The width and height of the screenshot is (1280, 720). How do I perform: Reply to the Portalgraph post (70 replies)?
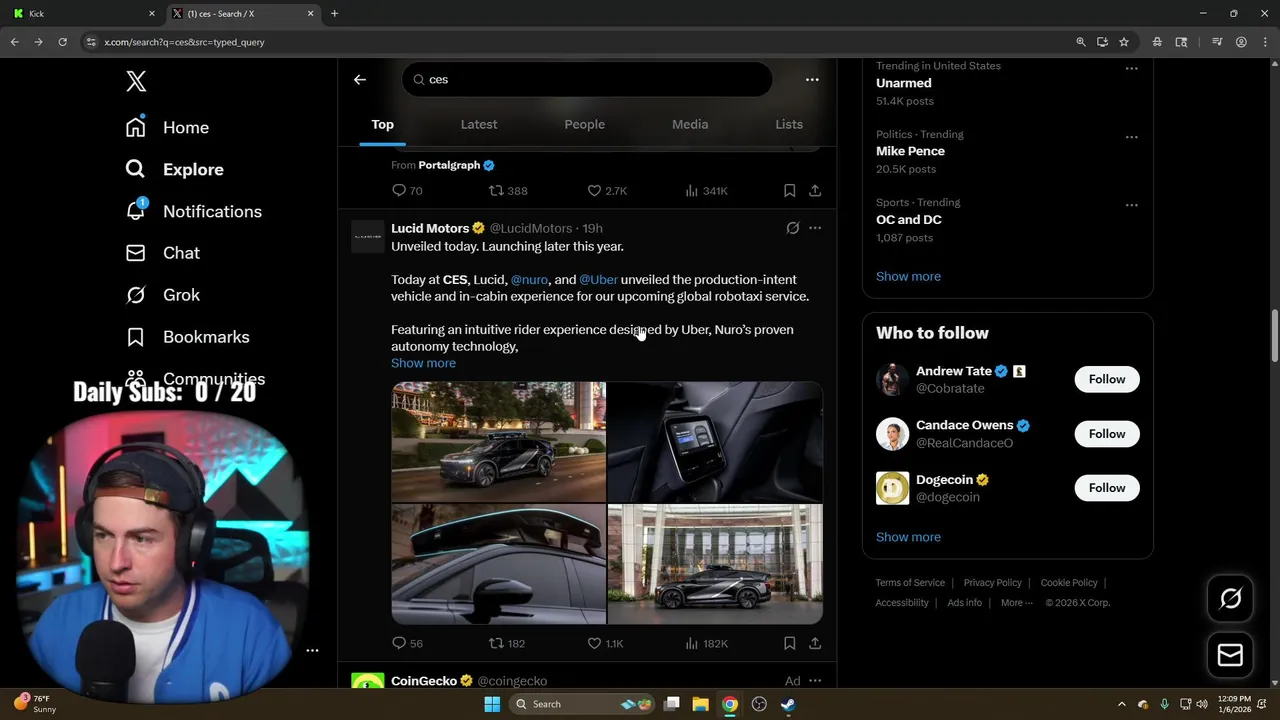point(407,190)
